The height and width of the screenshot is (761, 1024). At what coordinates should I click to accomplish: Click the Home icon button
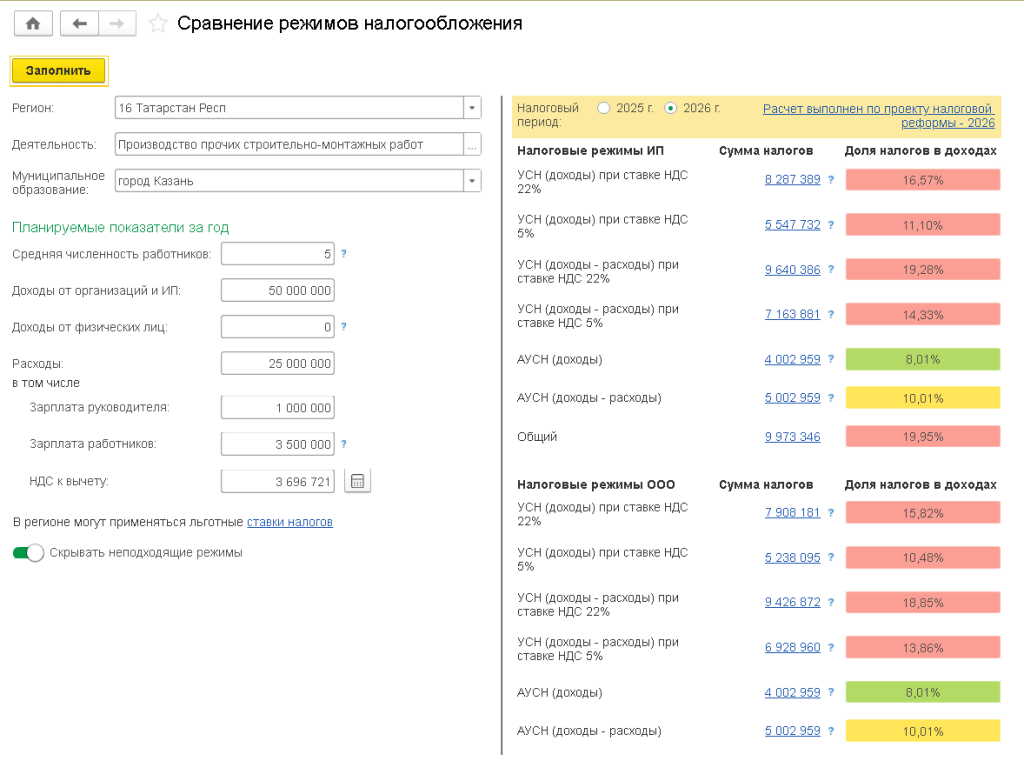[33, 23]
